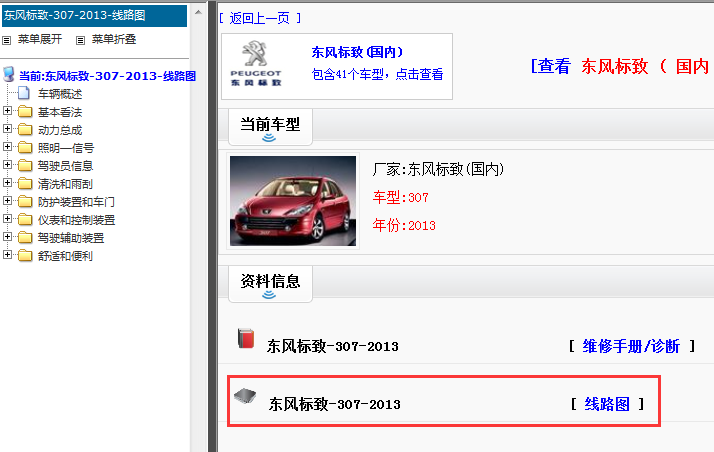Click the 仪表和控制装置 label in the tree
This screenshot has height=452, width=714.
point(76,220)
